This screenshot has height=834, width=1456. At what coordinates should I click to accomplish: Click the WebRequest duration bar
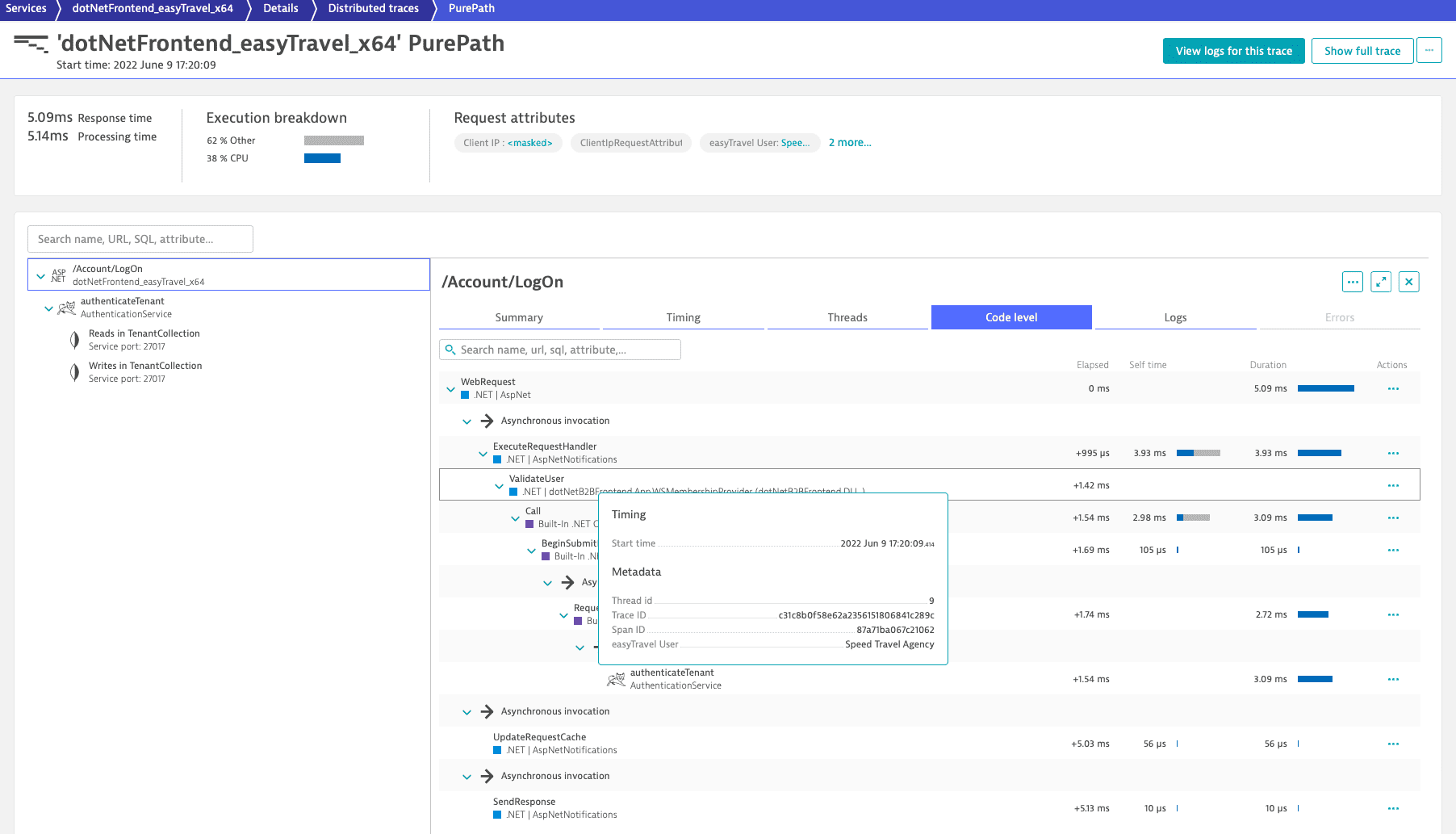click(x=1325, y=388)
